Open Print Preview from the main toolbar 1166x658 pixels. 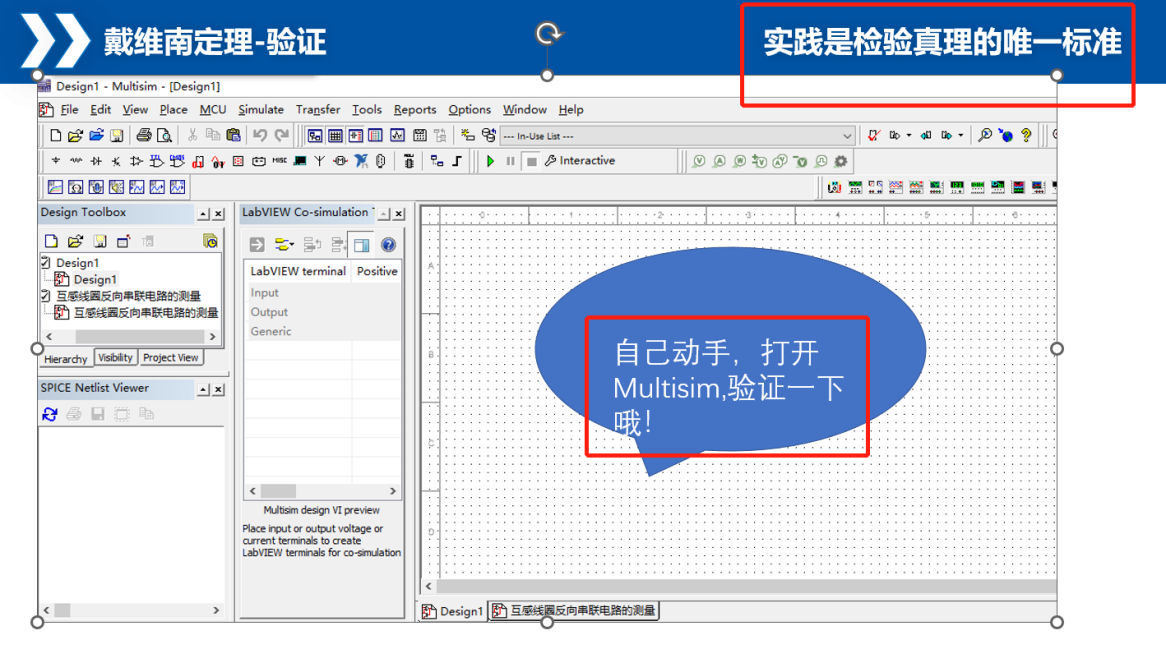[164, 135]
